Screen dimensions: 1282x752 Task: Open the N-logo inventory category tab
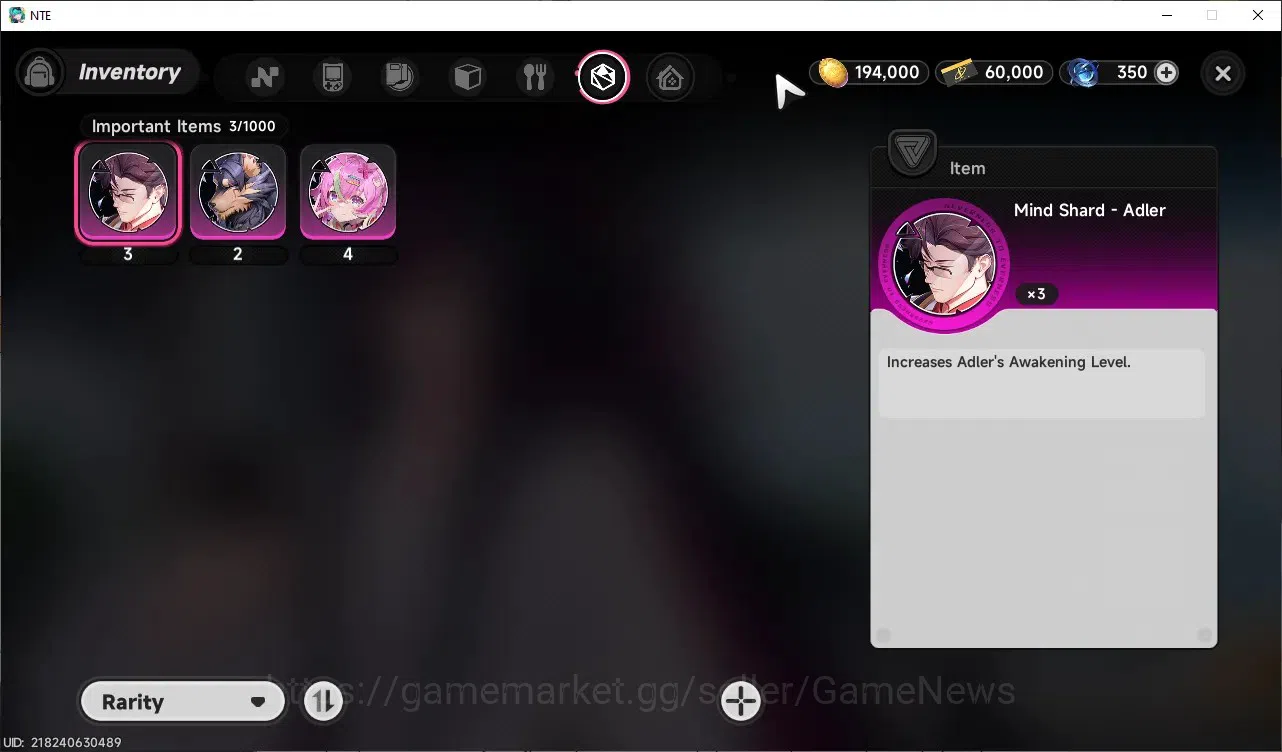[265, 77]
